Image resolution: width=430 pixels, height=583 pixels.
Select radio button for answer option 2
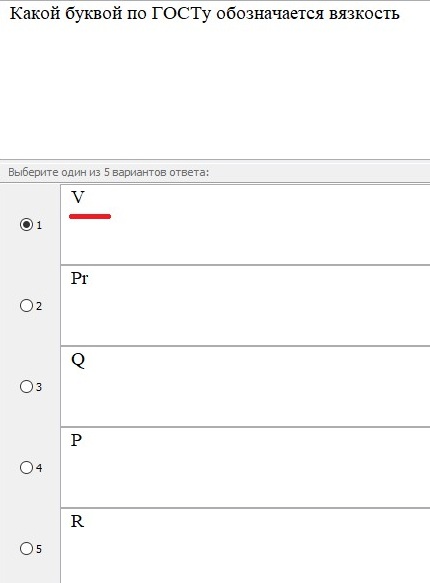point(26,306)
